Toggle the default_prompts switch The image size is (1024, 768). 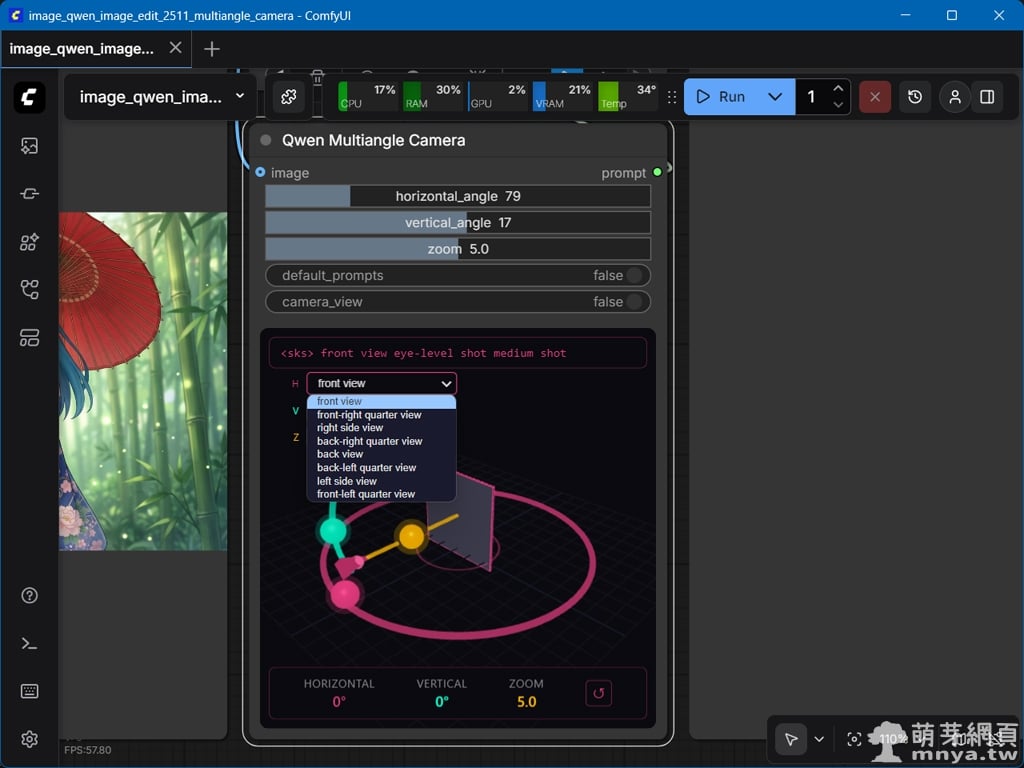click(x=635, y=276)
